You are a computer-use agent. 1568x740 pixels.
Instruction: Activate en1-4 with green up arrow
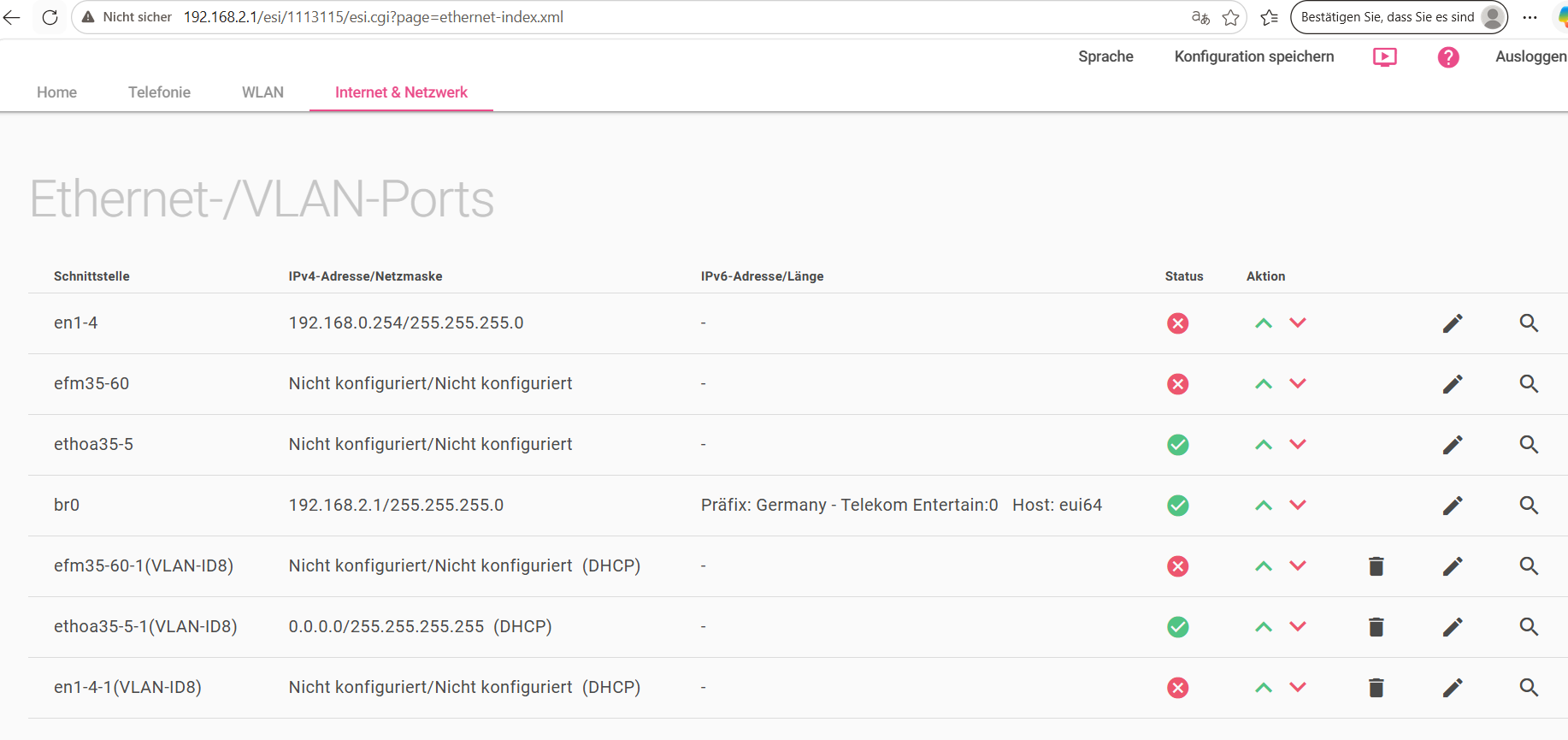[1264, 323]
